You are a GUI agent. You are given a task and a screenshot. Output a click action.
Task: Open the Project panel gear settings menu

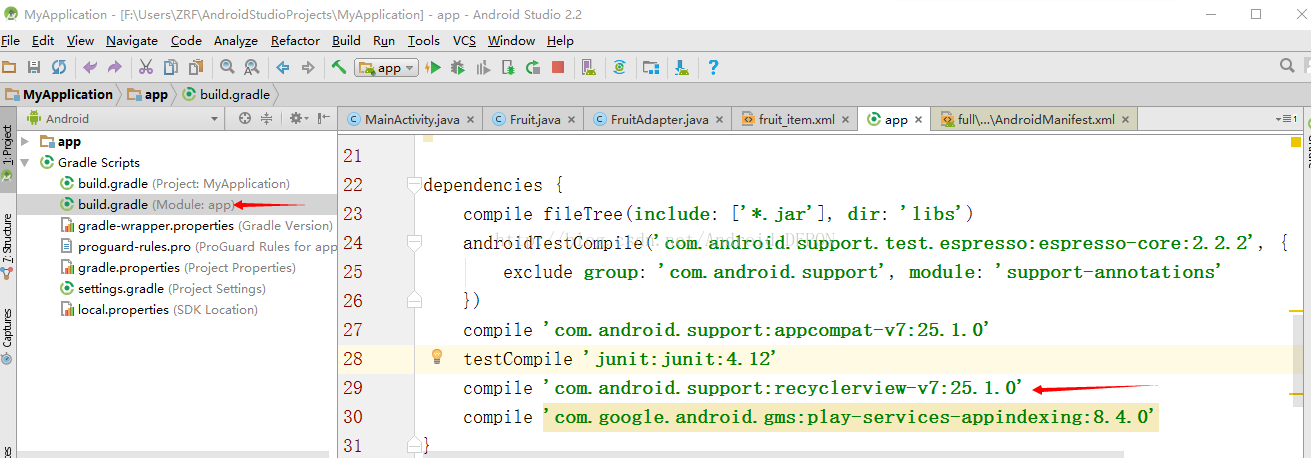[x=298, y=118]
